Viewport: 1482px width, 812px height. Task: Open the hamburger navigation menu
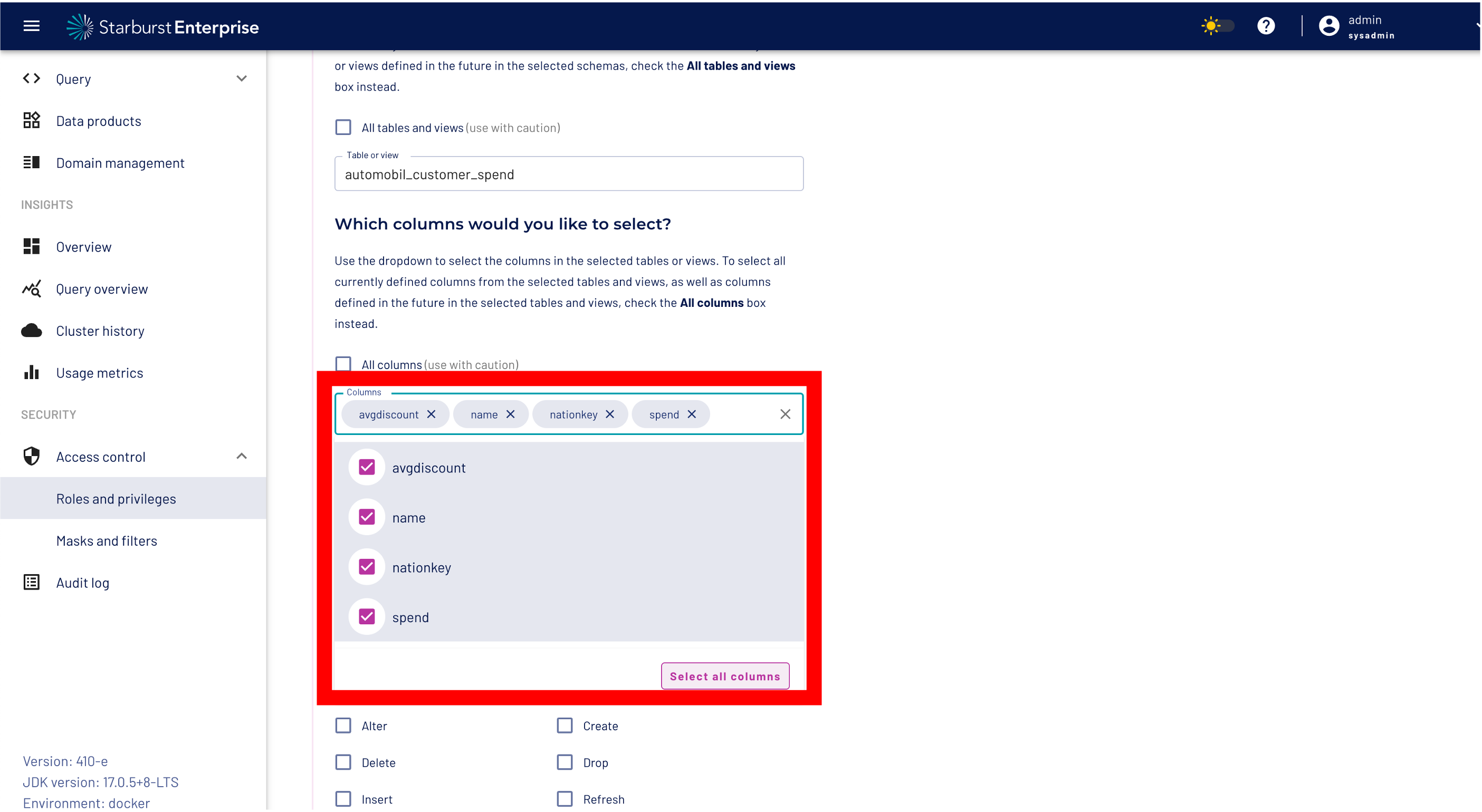pos(32,26)
